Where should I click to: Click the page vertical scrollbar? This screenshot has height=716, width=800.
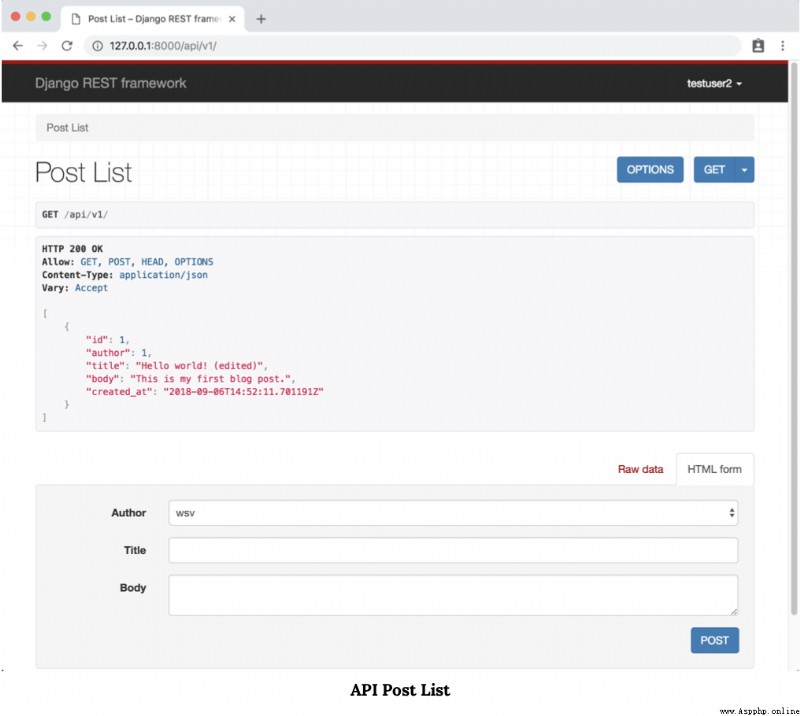[x=794, y=338]
